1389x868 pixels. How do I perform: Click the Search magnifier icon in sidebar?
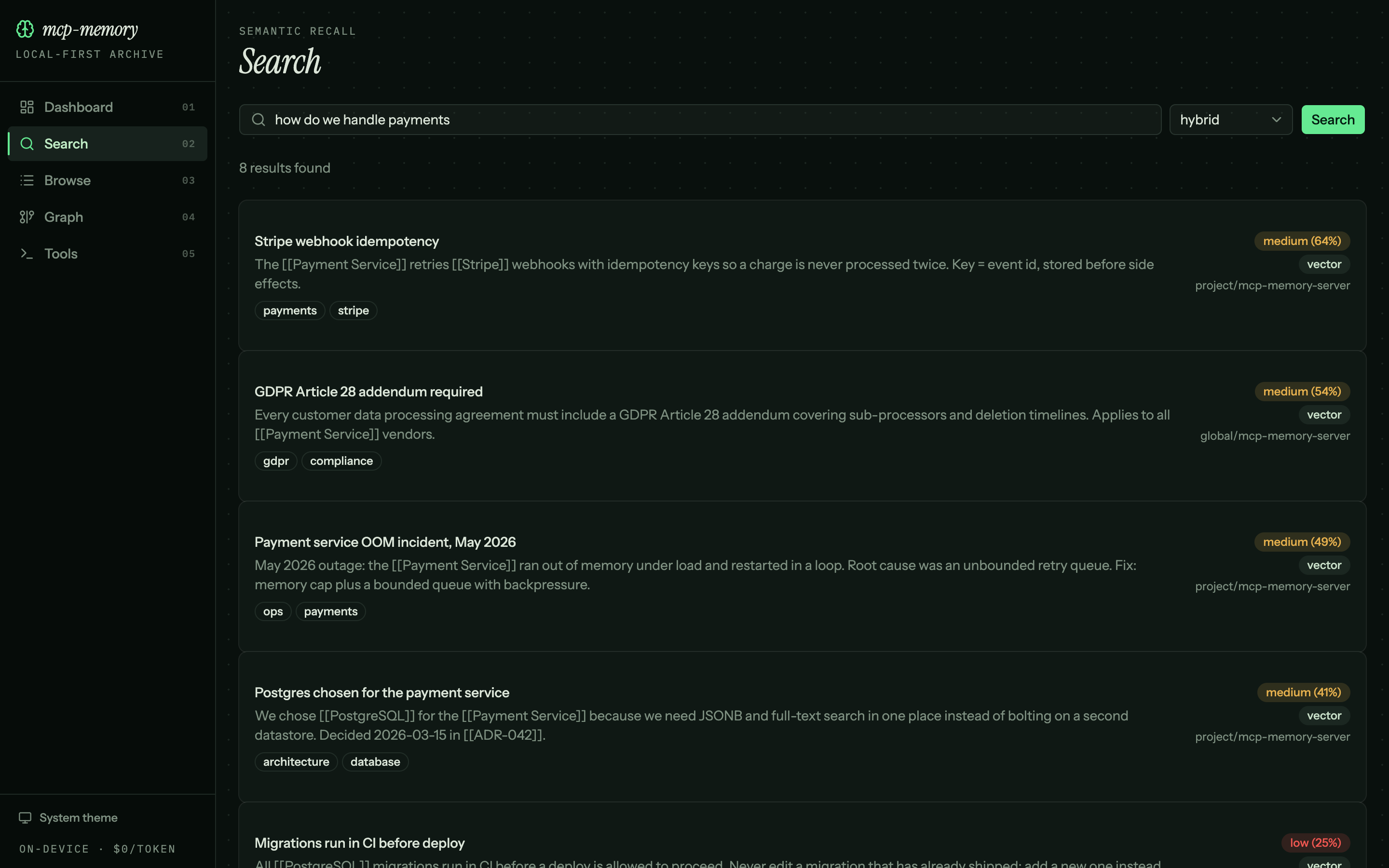(x=27, y=144)
